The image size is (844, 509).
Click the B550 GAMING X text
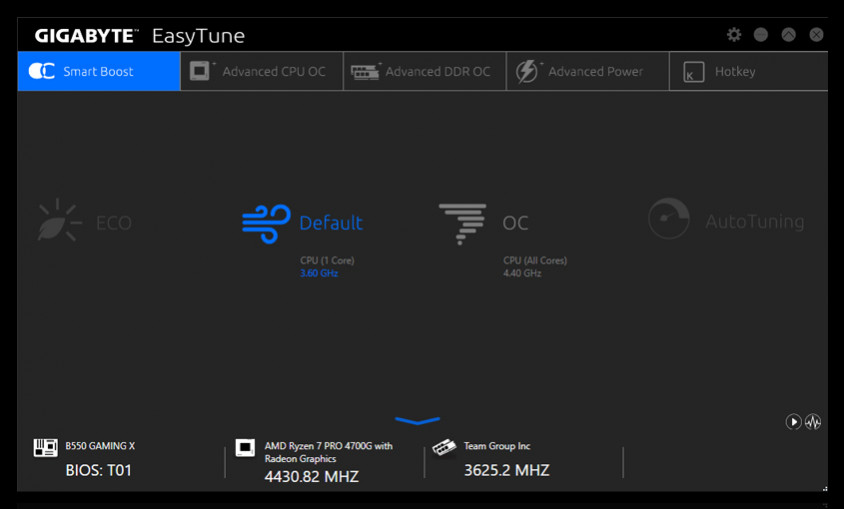[x=100, y=446]
